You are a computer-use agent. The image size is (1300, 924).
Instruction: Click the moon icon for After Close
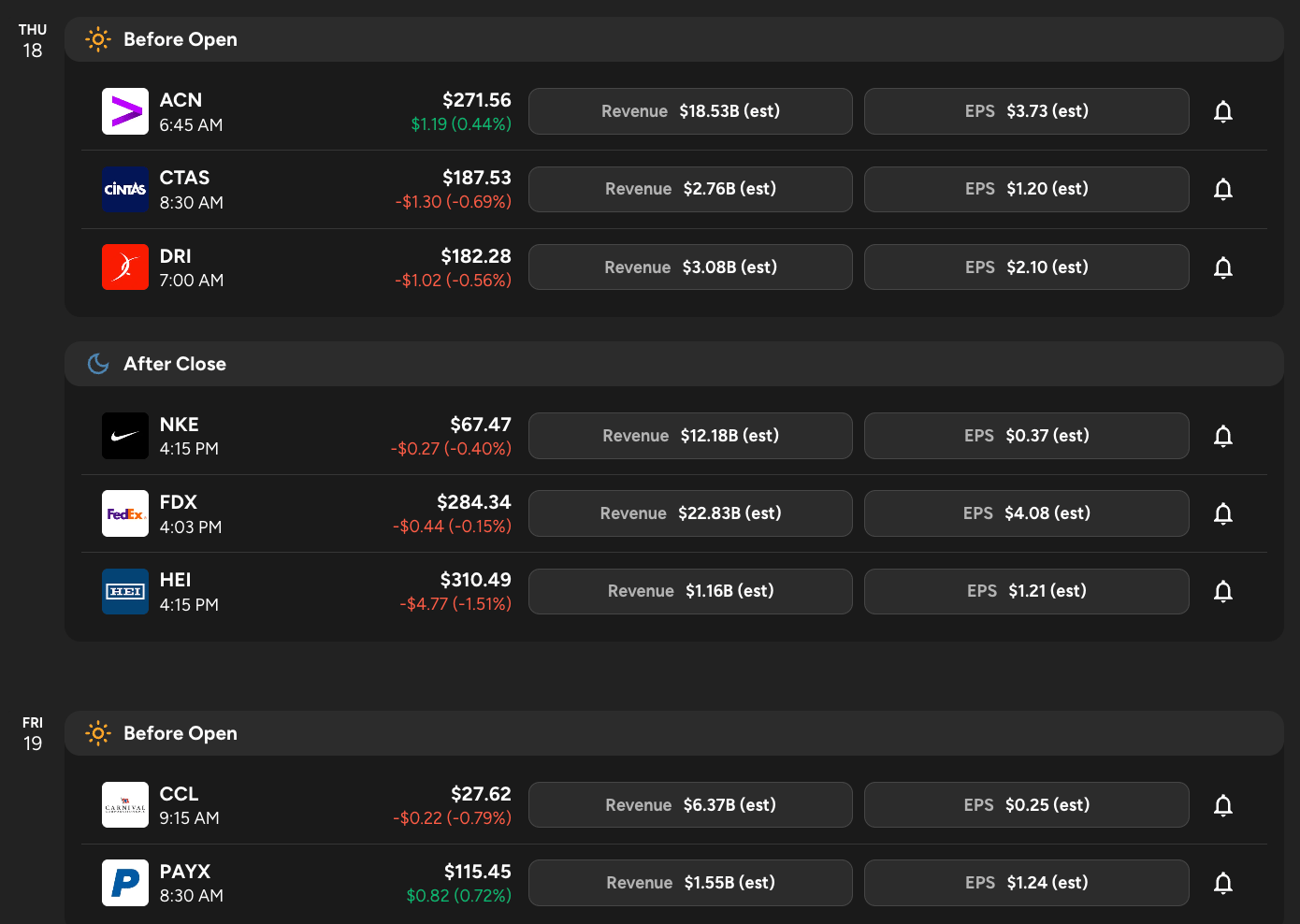click(98, 364)
